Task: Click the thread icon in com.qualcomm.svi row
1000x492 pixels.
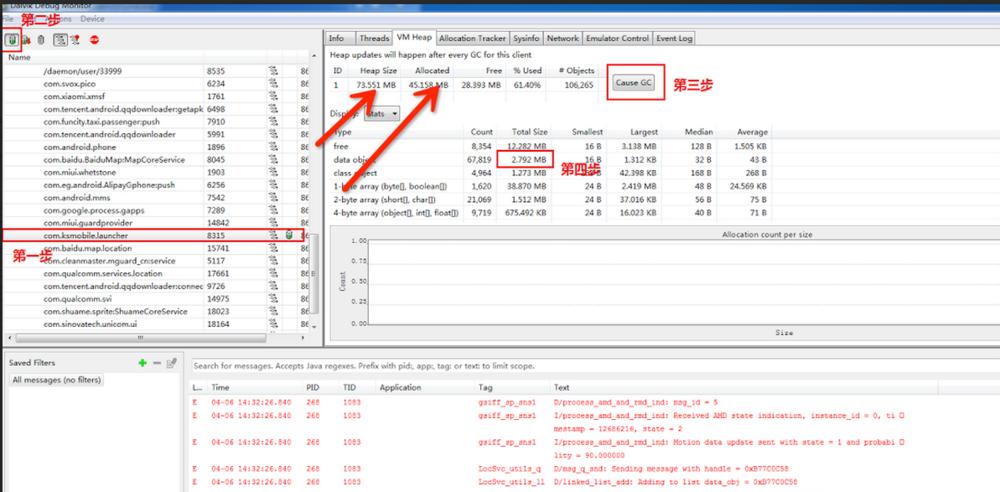Action: pyautogui.click(x=274, y=299)
